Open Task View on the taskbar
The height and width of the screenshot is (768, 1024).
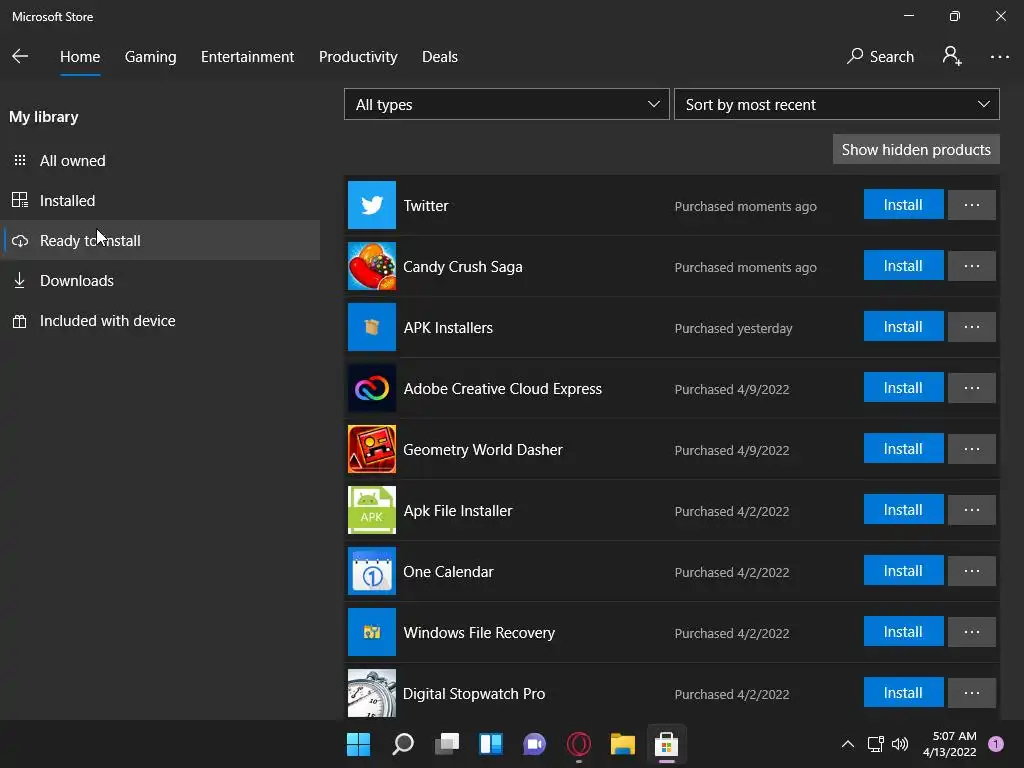(447, 744)
